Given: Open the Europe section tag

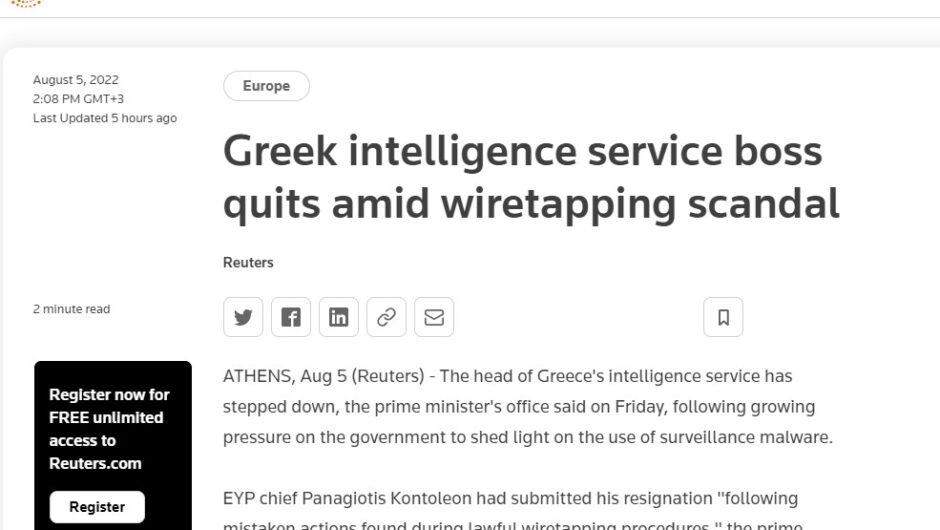Looking at the screenshot, I should click(266, 86).
